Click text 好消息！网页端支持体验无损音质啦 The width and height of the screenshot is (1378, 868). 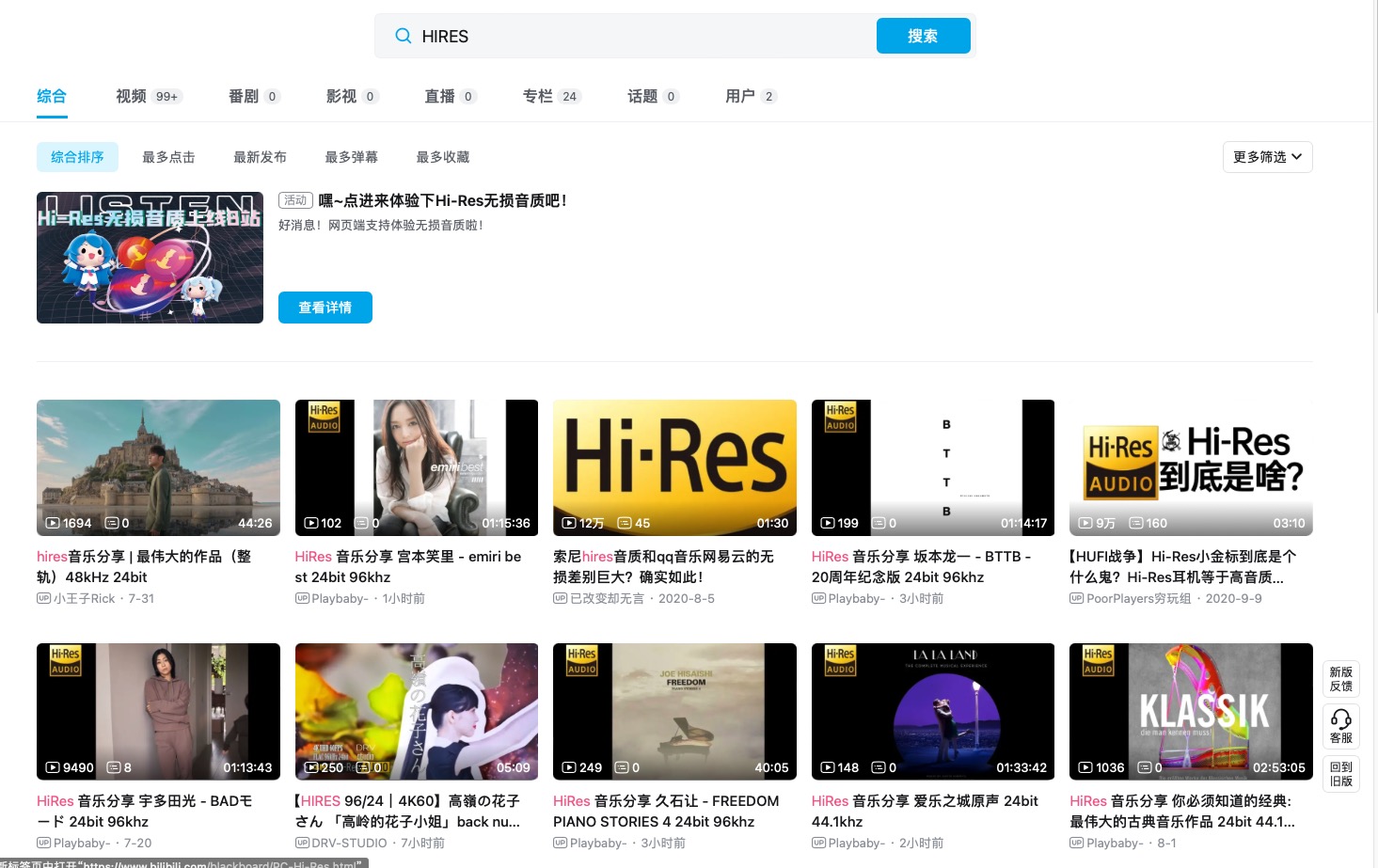pos(380,225)
